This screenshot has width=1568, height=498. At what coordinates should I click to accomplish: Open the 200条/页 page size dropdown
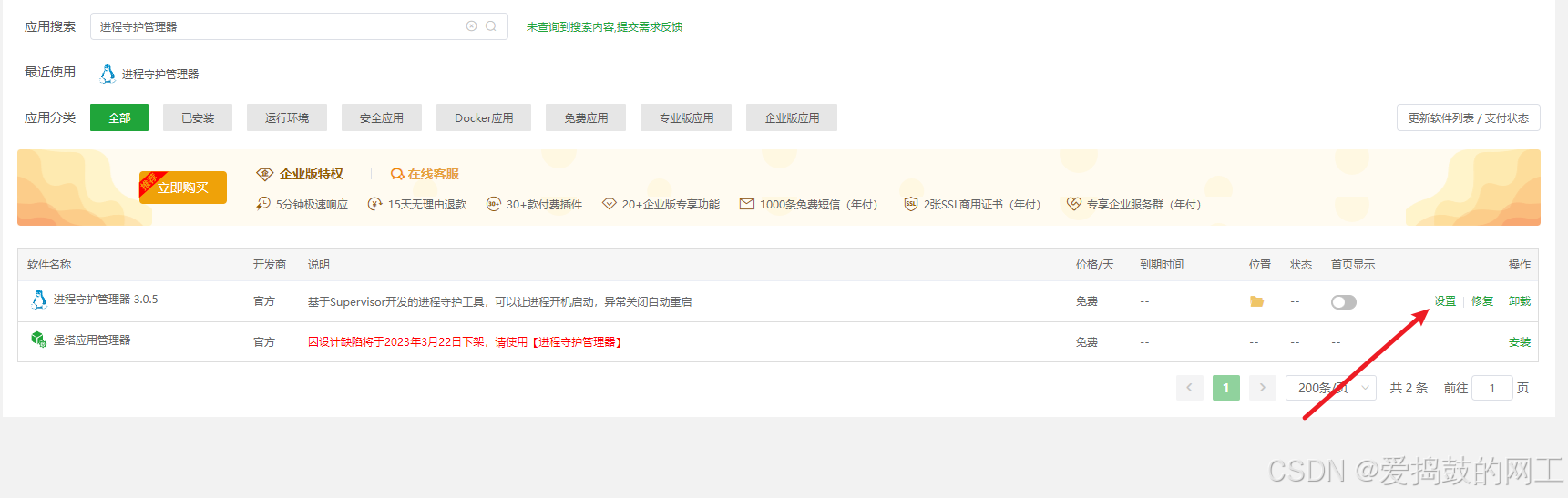[x=1330, y=388]
